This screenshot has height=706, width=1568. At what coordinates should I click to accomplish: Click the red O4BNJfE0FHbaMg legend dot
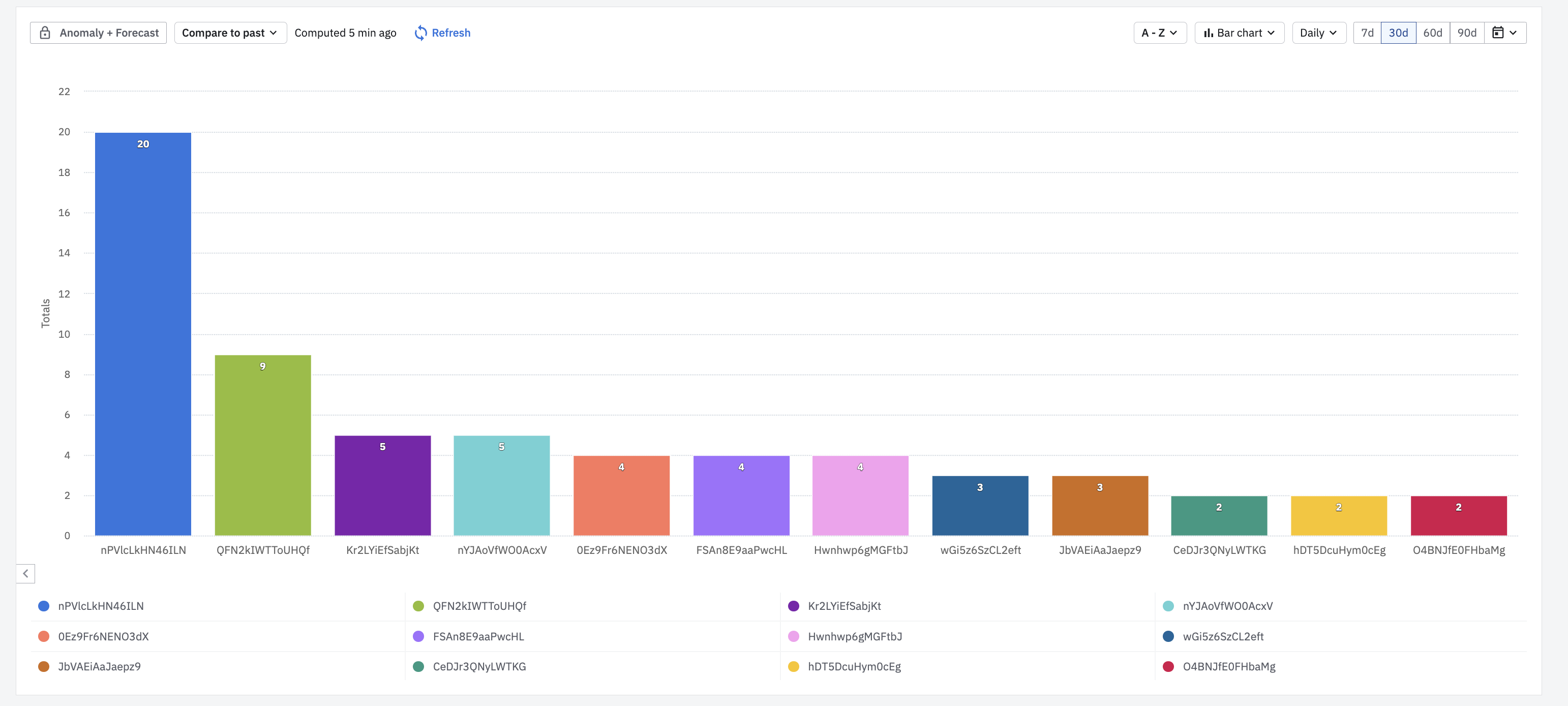[1168, 666]
